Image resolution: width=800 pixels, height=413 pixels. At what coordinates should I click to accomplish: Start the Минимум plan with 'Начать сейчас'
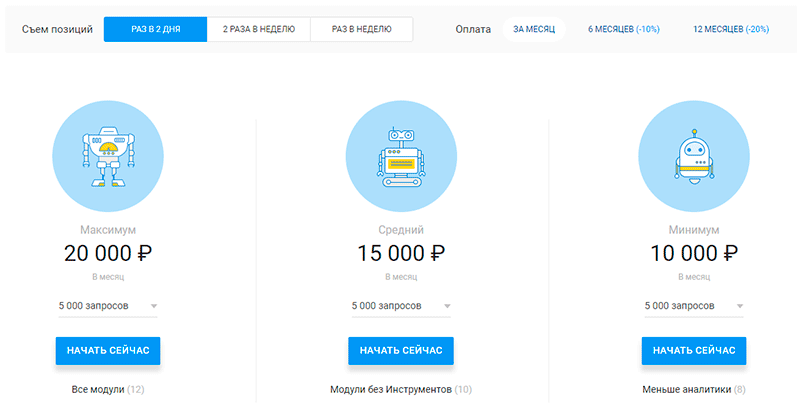coord(694,351)
